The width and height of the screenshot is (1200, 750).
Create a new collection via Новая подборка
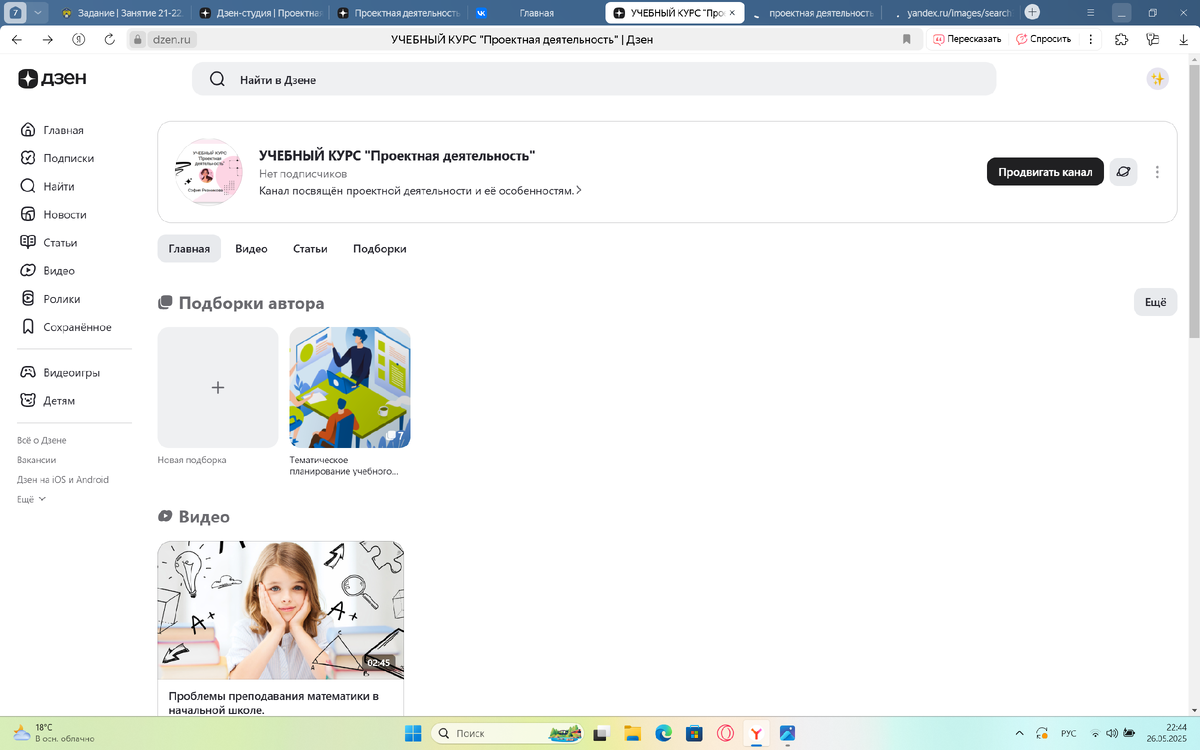point(218,387)
